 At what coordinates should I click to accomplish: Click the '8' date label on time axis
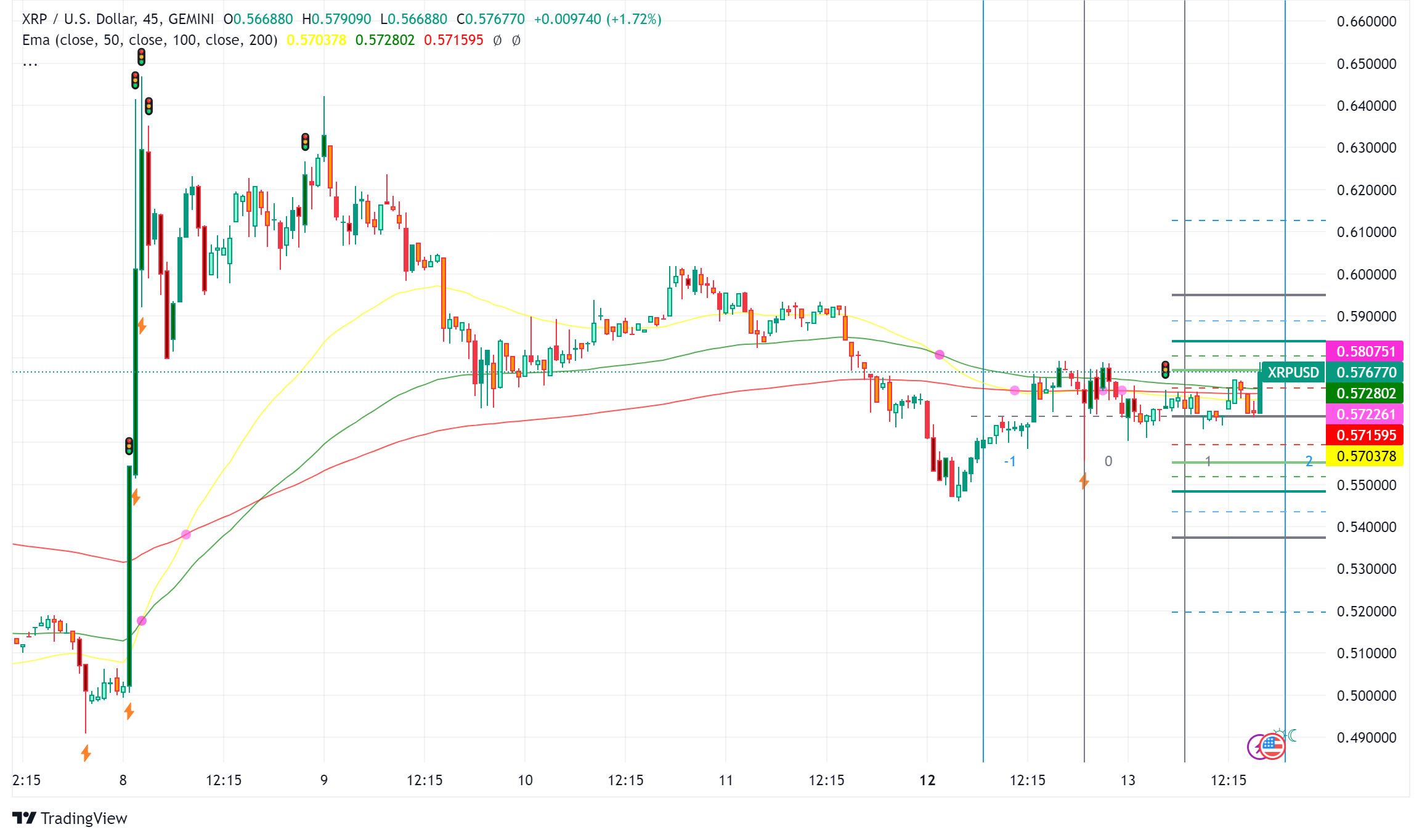point(123,780)
